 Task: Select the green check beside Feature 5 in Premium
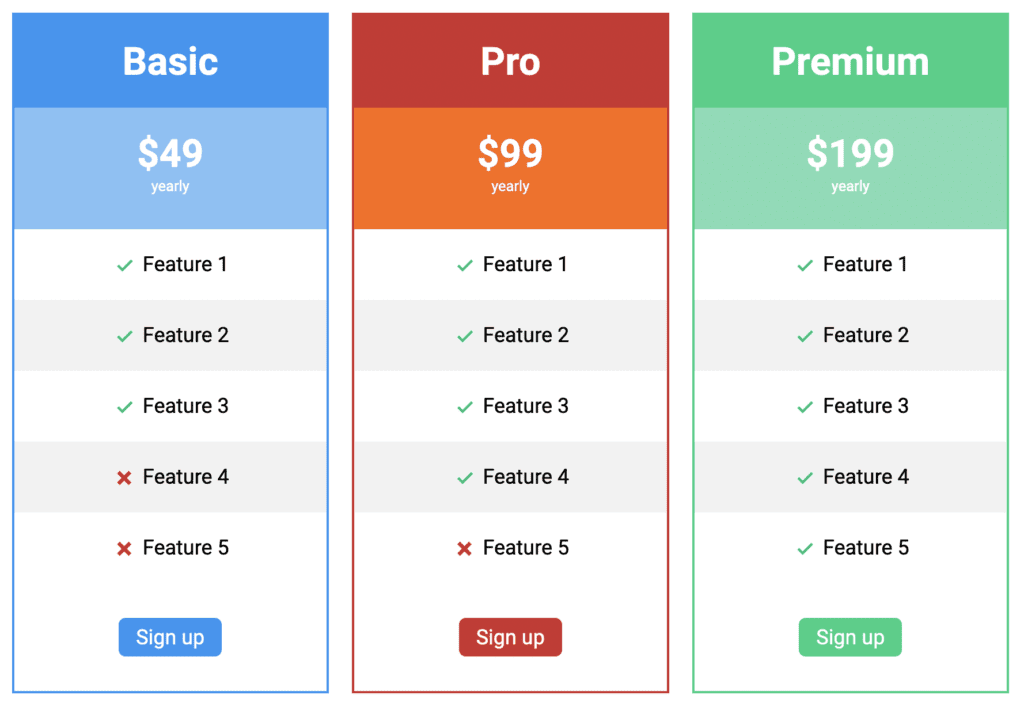[x=804, y=548]
